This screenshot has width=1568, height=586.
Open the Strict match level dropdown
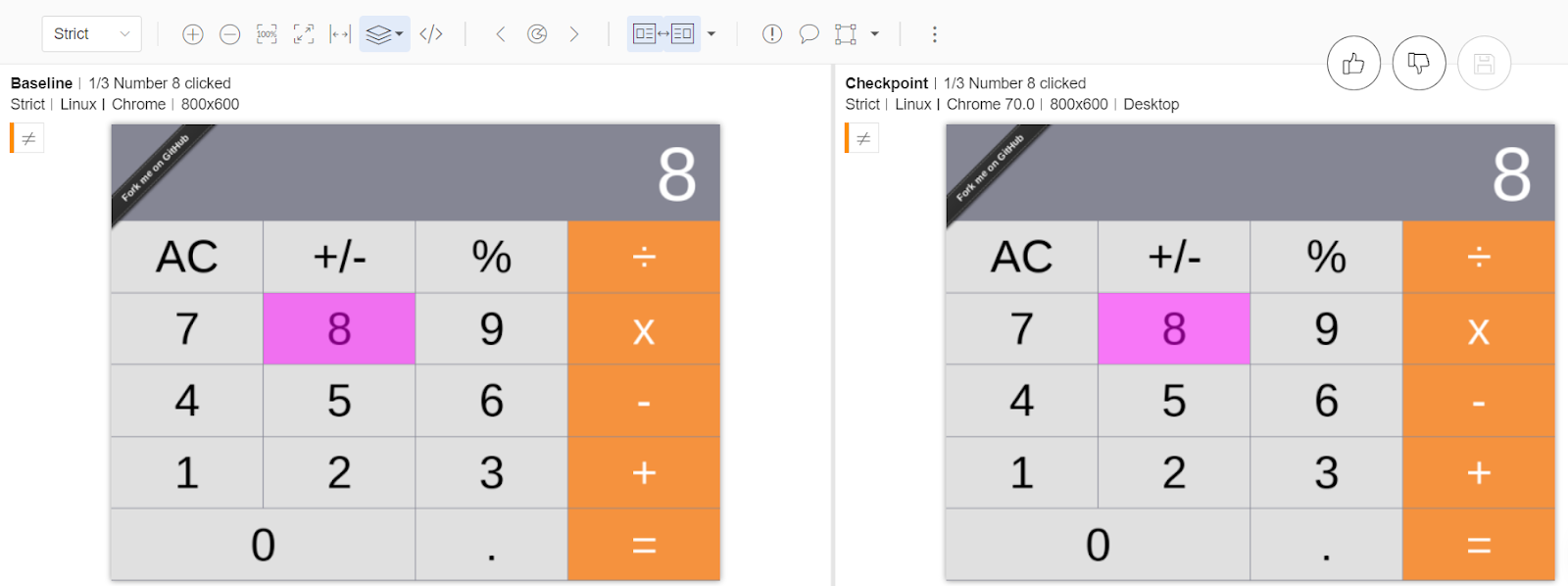click(x=91, y=34)
